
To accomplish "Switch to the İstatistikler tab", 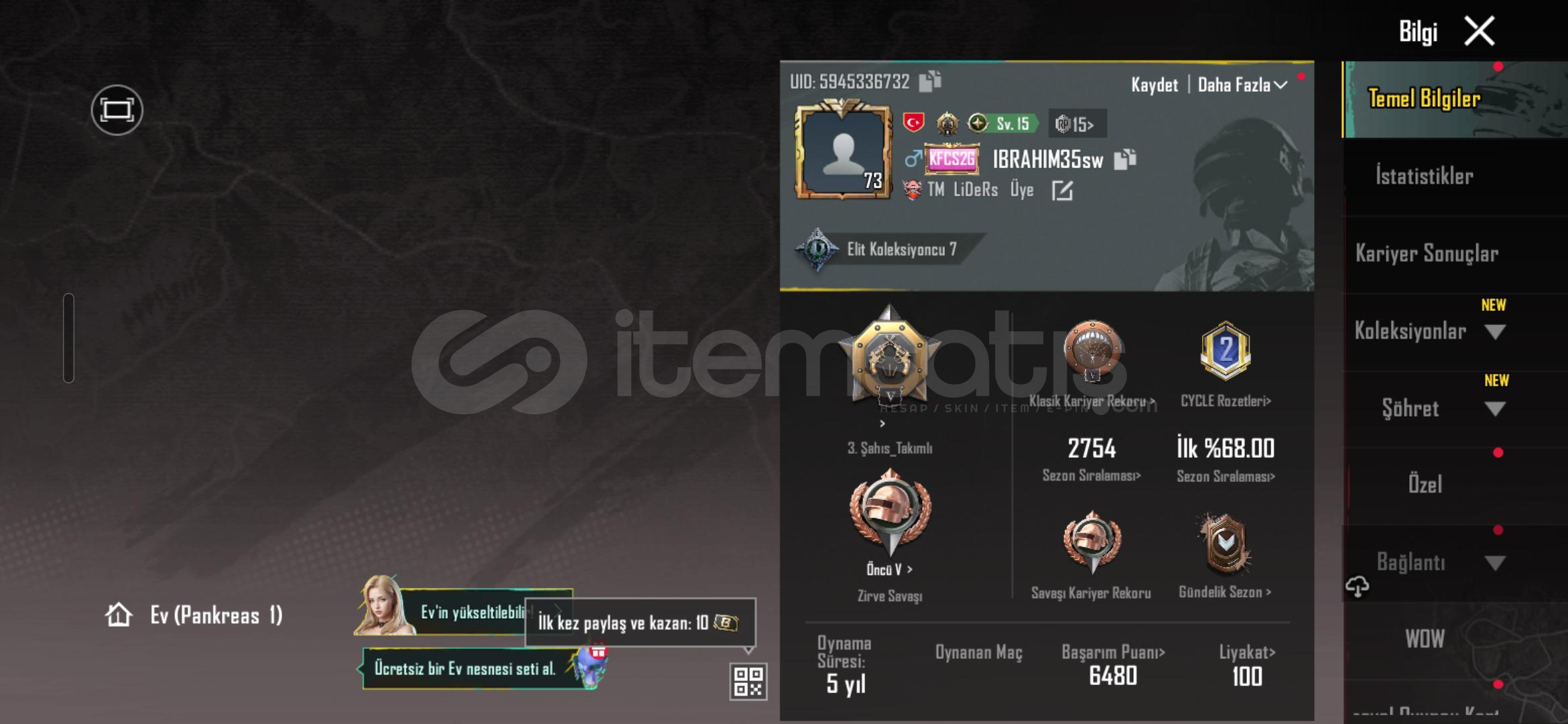I will 1424,176.
